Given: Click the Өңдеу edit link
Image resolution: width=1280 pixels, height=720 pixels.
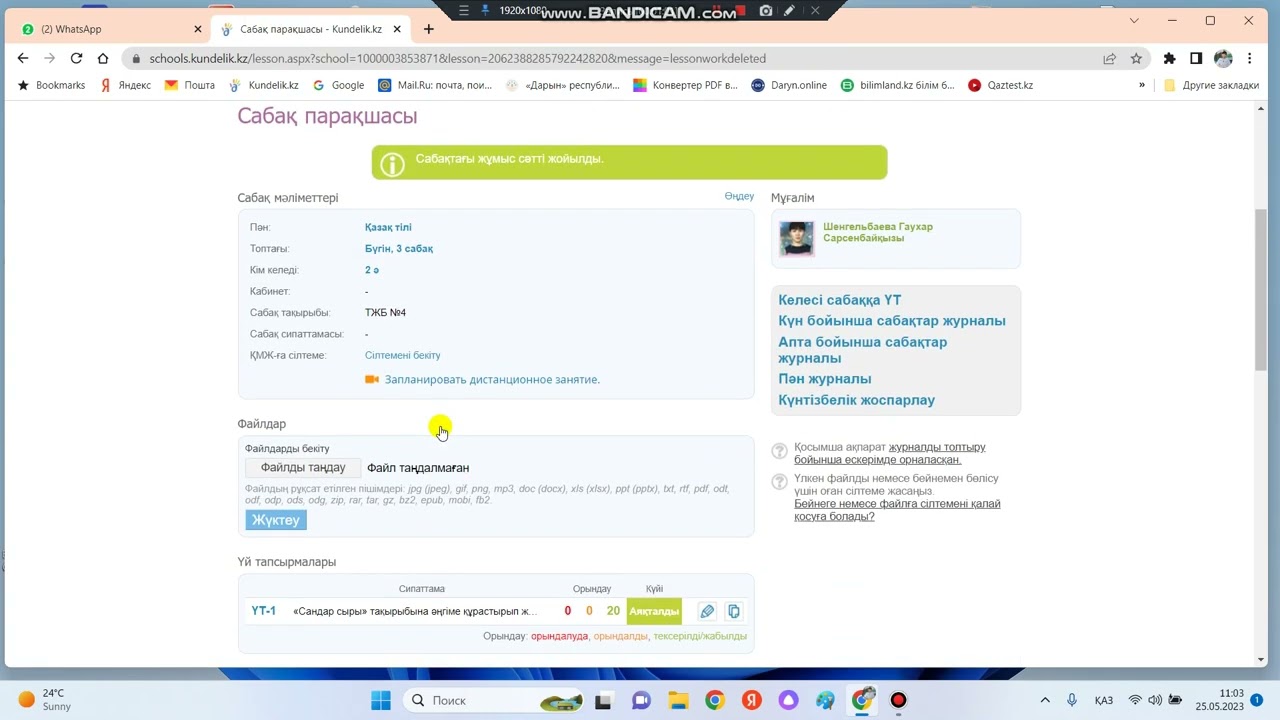Looking at the screenshot, I should (739, 196).
